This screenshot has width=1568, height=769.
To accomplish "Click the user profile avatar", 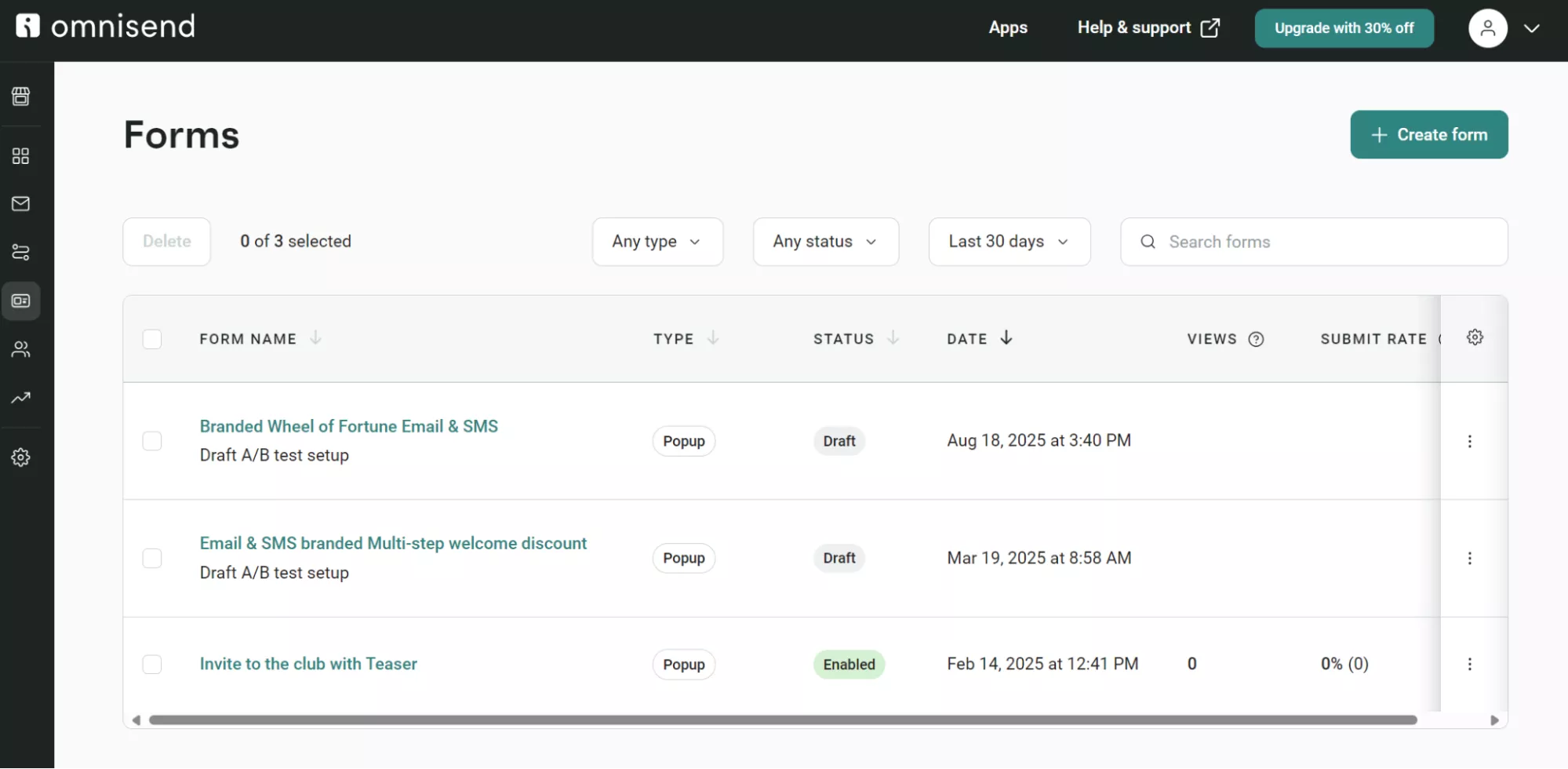I will (1487, 28).
